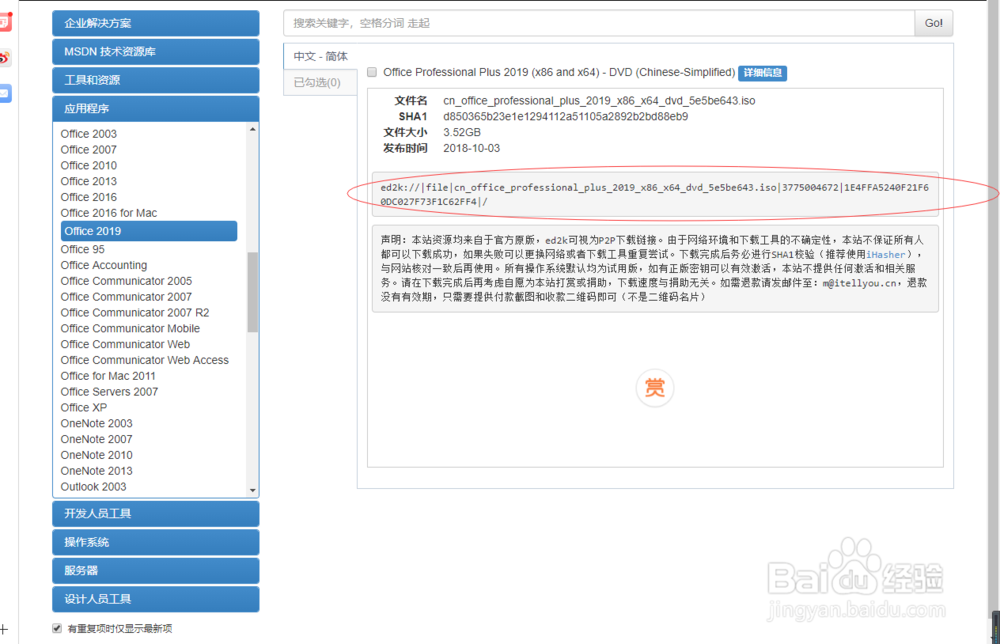Select Office 95 in list

click(82, 249)
